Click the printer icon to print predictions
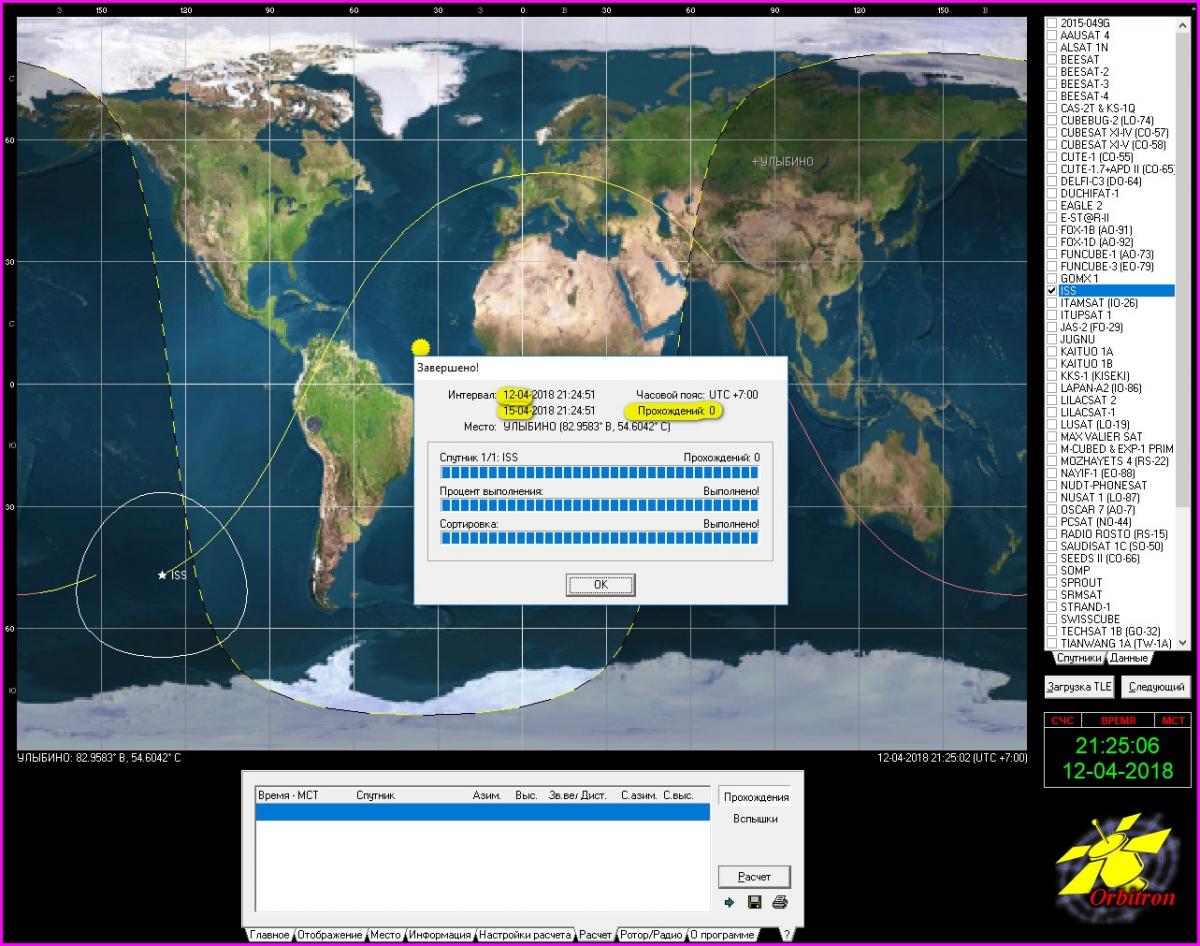 pos(780,902)
